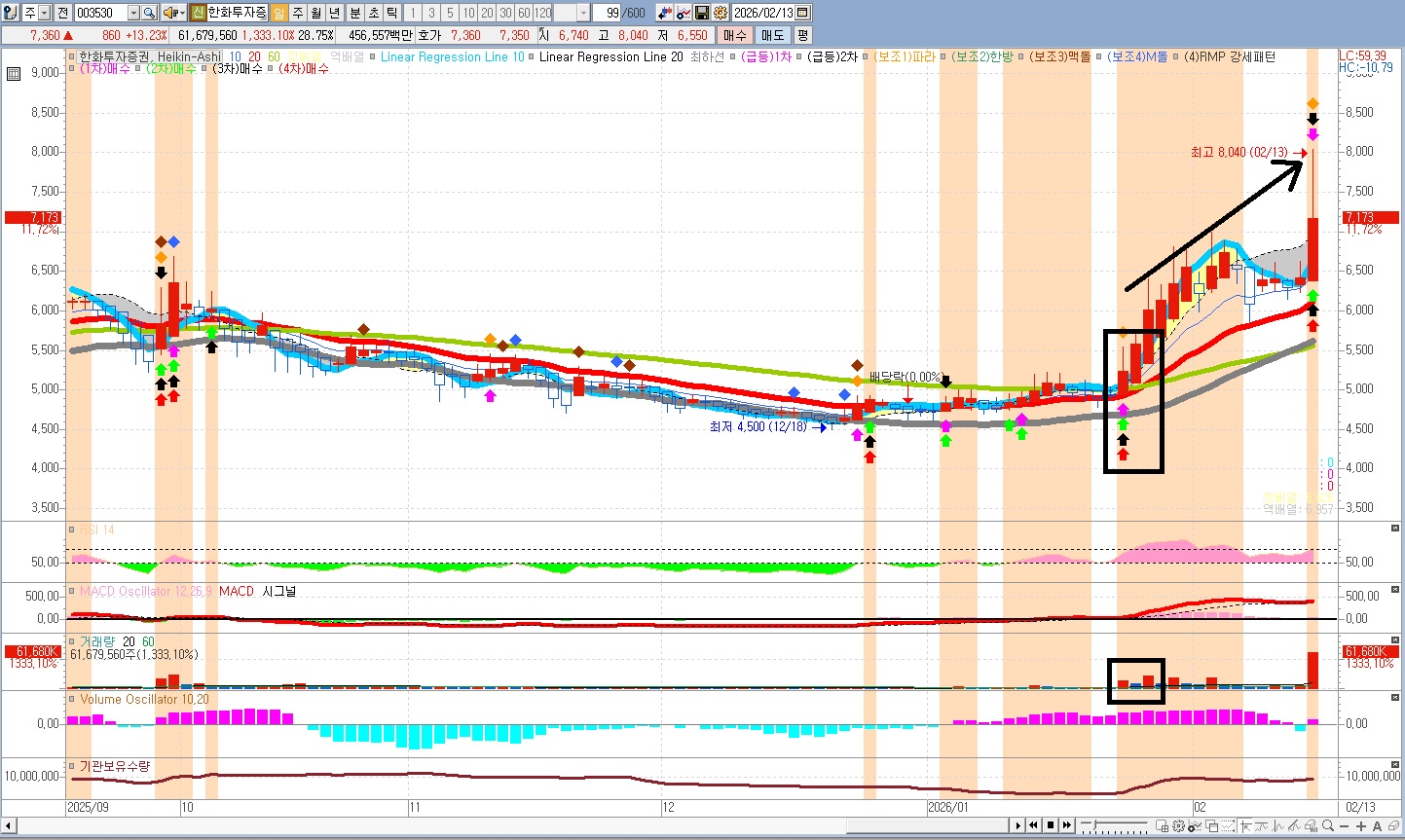Click the arrows icon right of the 600 count
This screenshot has height=840, width=1405.
tap(665, 13)
